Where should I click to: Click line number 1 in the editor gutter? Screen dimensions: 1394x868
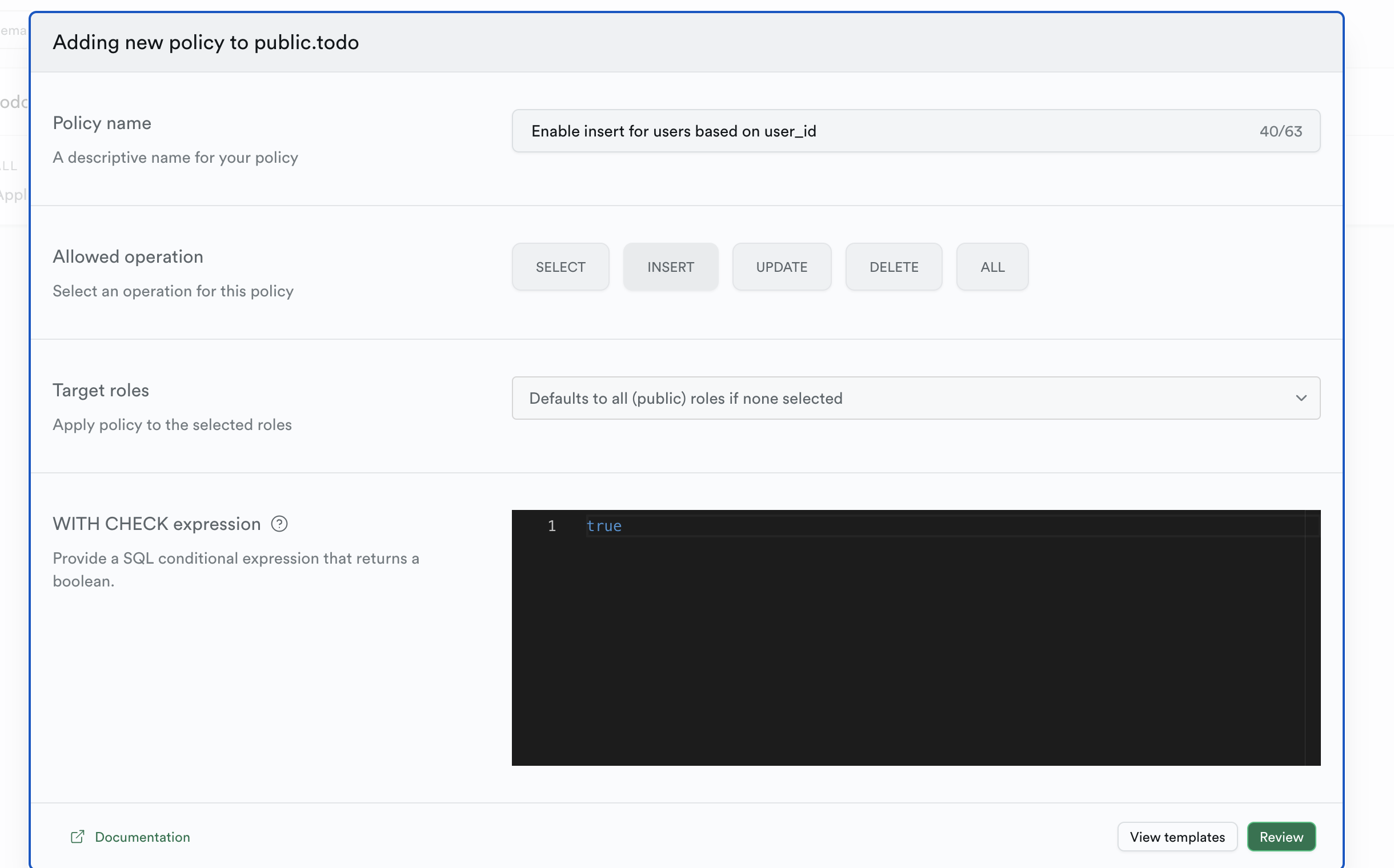[551, 526]
